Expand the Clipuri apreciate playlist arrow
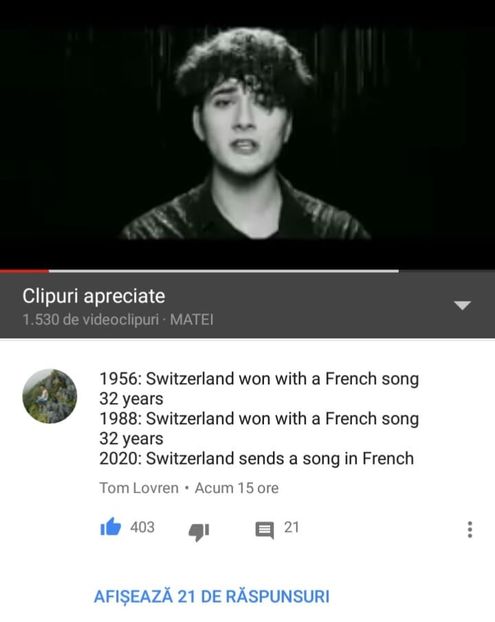 462,305
